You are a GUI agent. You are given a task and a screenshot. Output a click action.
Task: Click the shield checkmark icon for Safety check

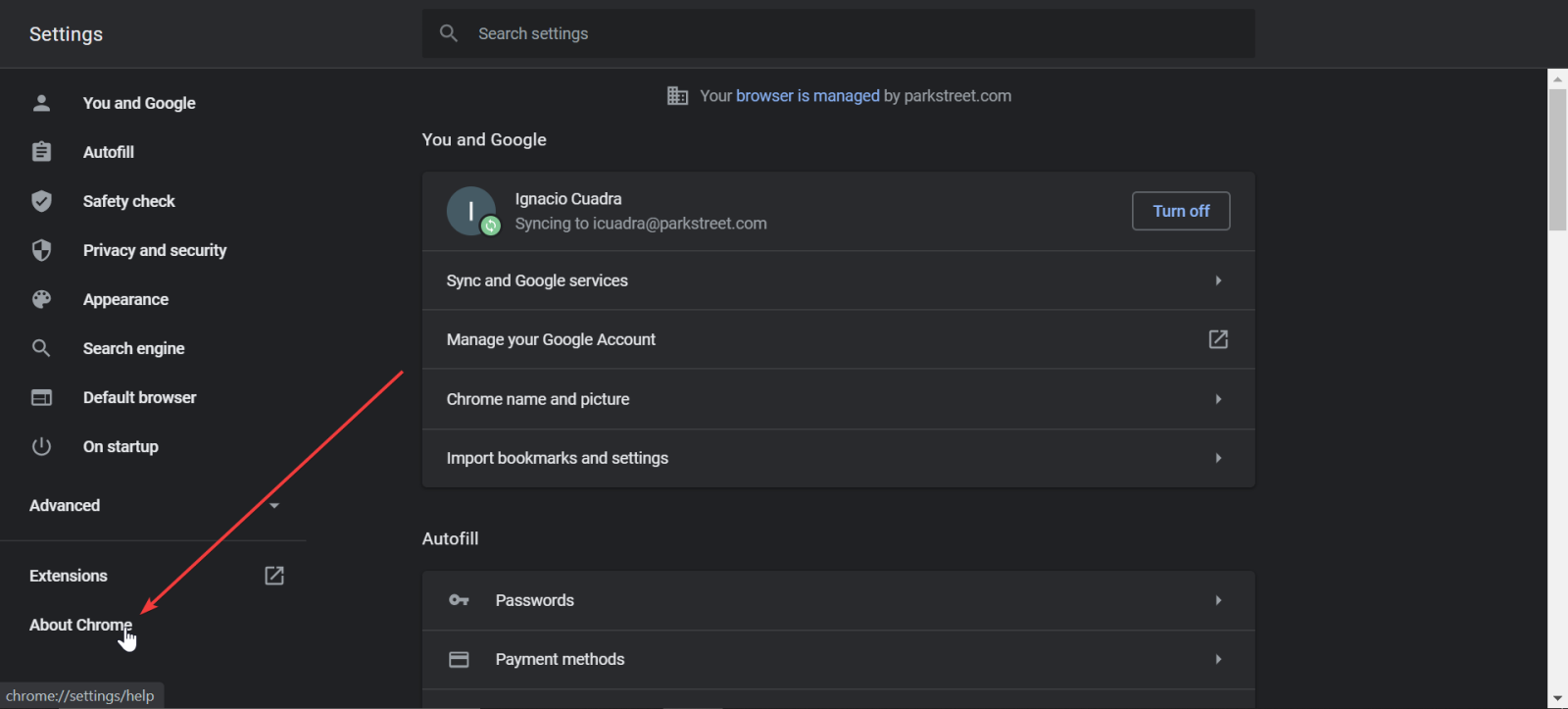41,201
